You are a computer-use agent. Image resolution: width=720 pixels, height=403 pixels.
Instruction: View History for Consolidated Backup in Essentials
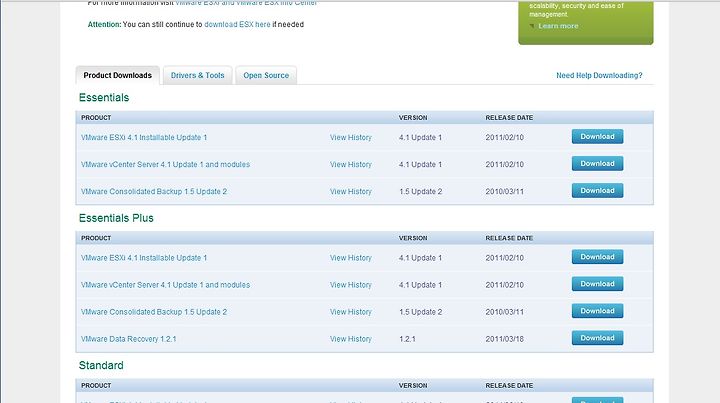[350, 191]
